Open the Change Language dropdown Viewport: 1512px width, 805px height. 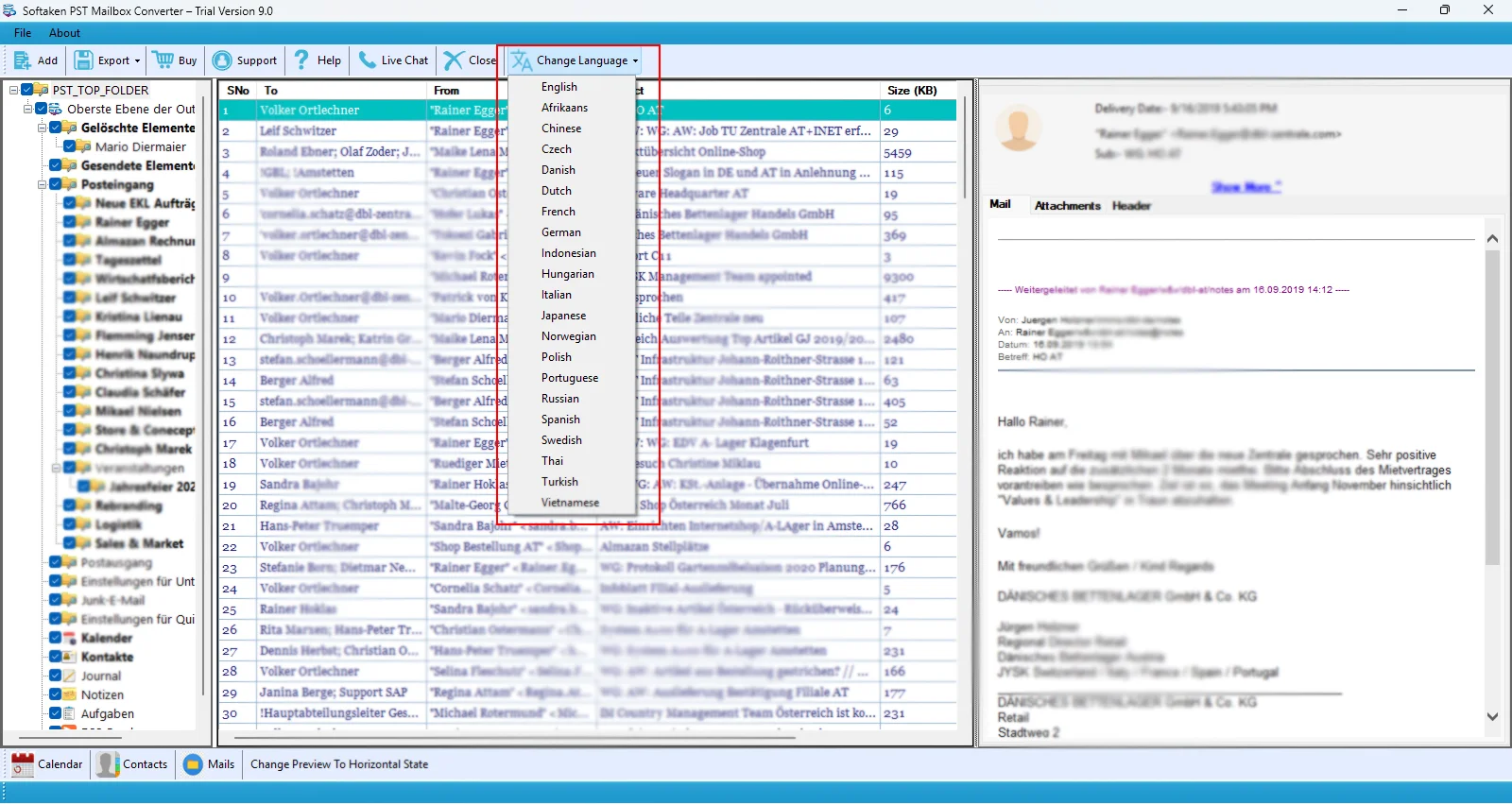coord(635,60)
